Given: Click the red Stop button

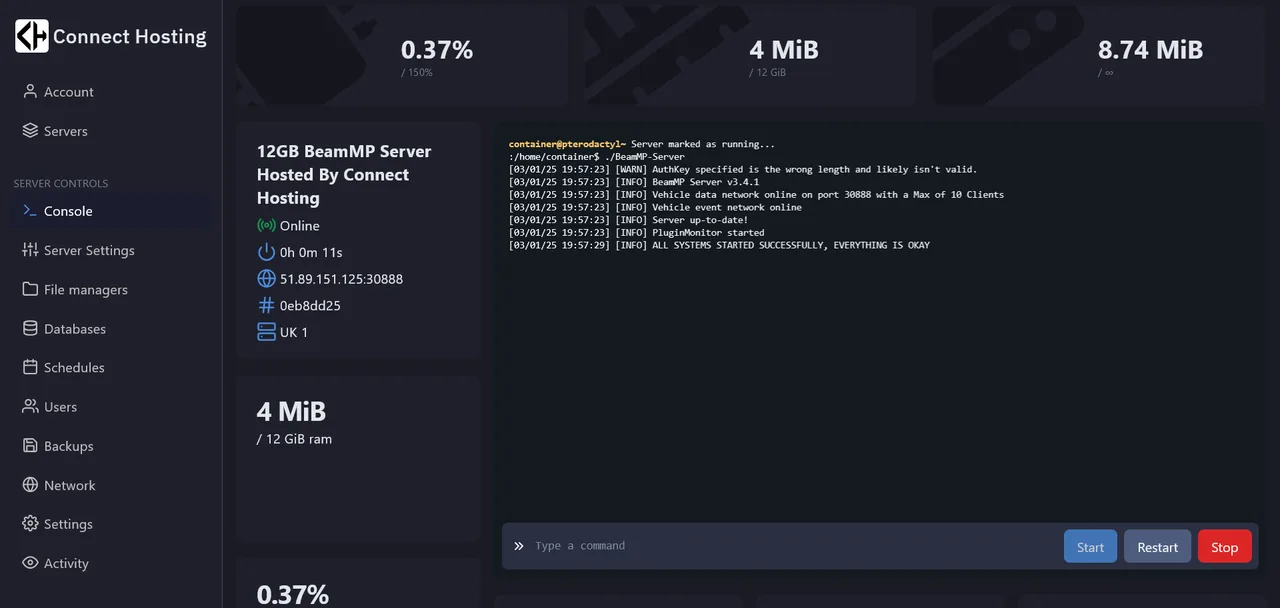Looking at the screenshot, I should 1224,546.
